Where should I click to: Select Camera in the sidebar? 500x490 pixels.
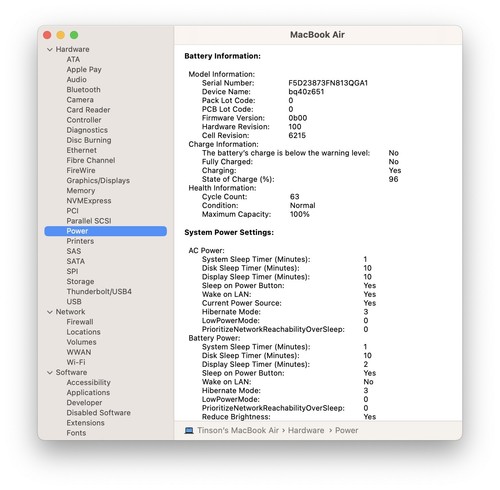80,100
